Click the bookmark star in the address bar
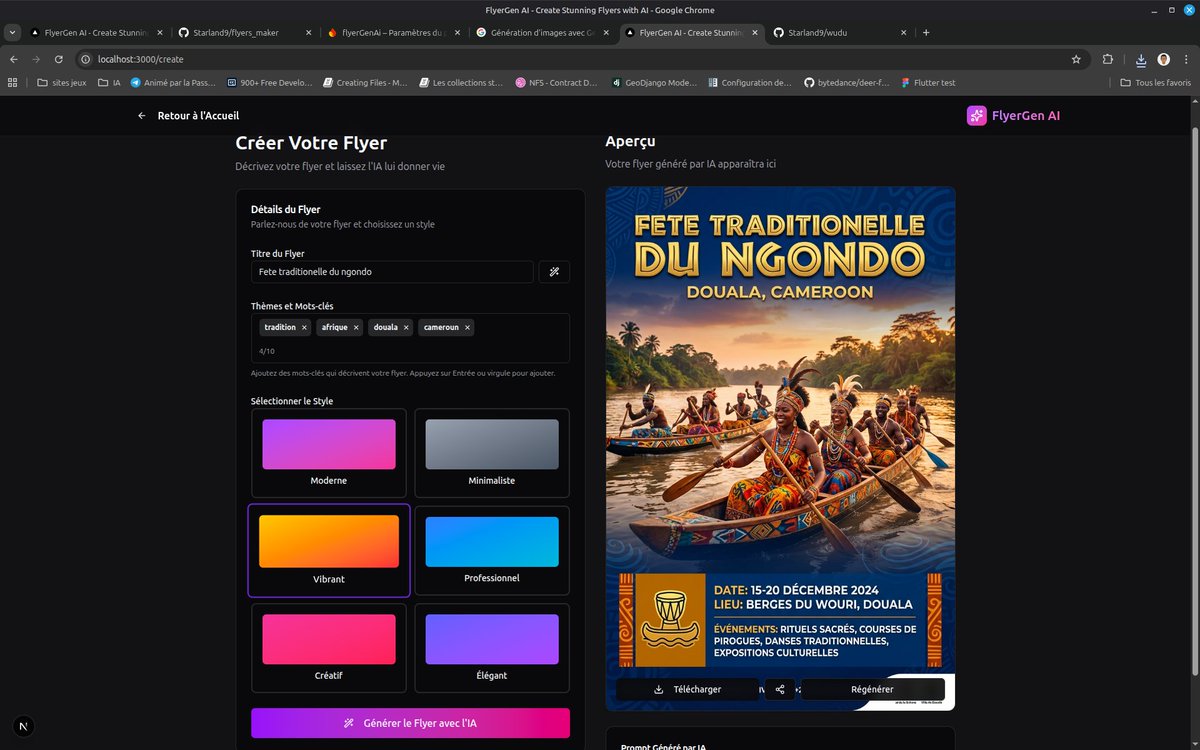Screen dimensions: 1200x750 click(x=1076, y=60)
